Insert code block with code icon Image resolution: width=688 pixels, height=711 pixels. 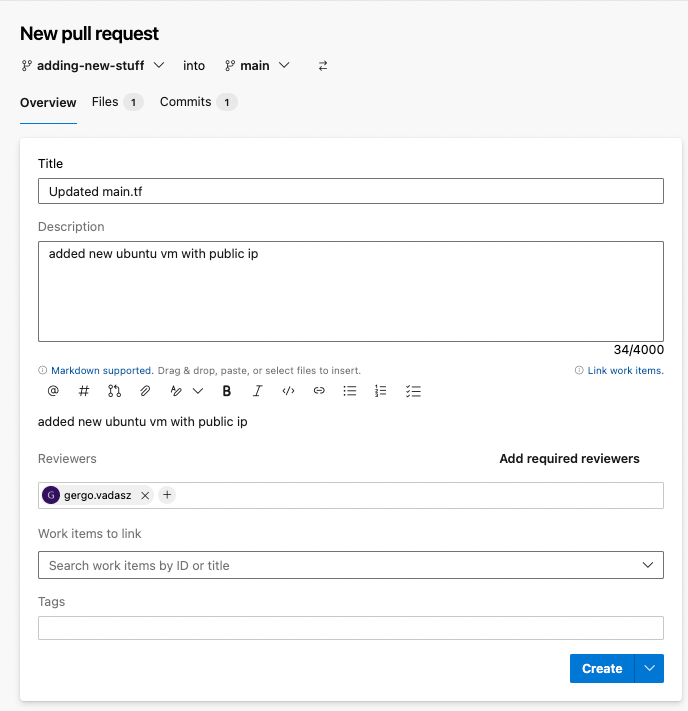pos(288,391)
